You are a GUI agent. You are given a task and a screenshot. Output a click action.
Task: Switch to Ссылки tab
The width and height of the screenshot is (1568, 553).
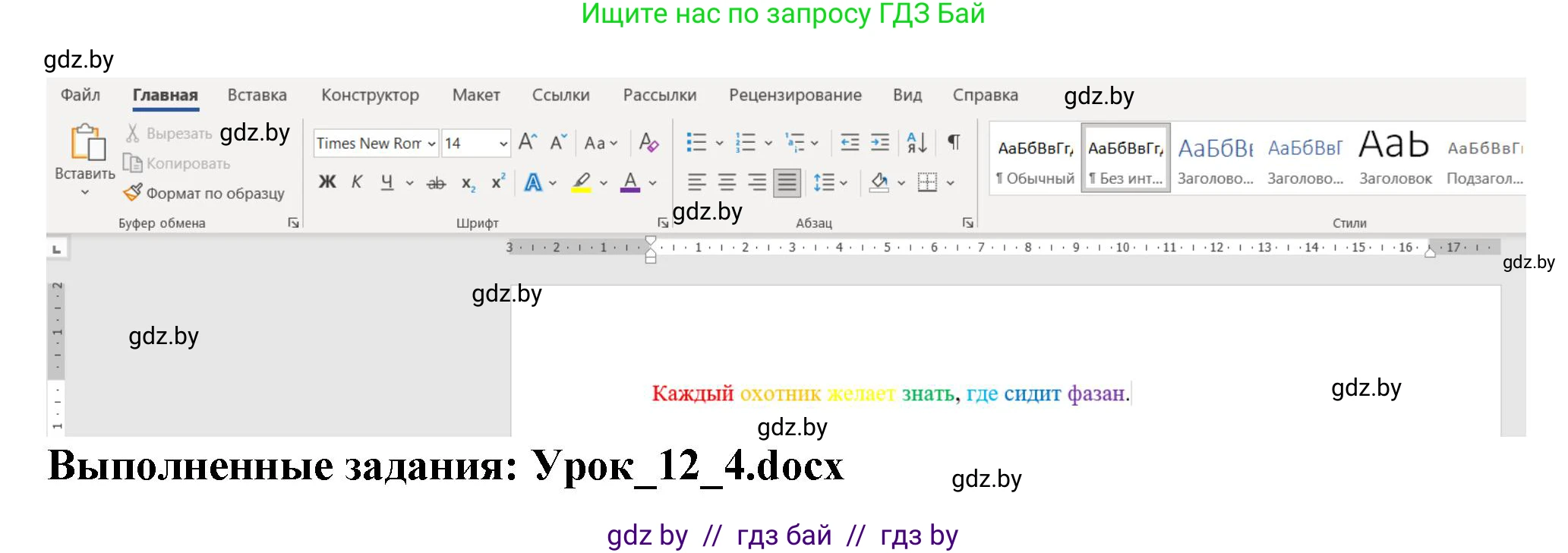click(x=560, y=95)
